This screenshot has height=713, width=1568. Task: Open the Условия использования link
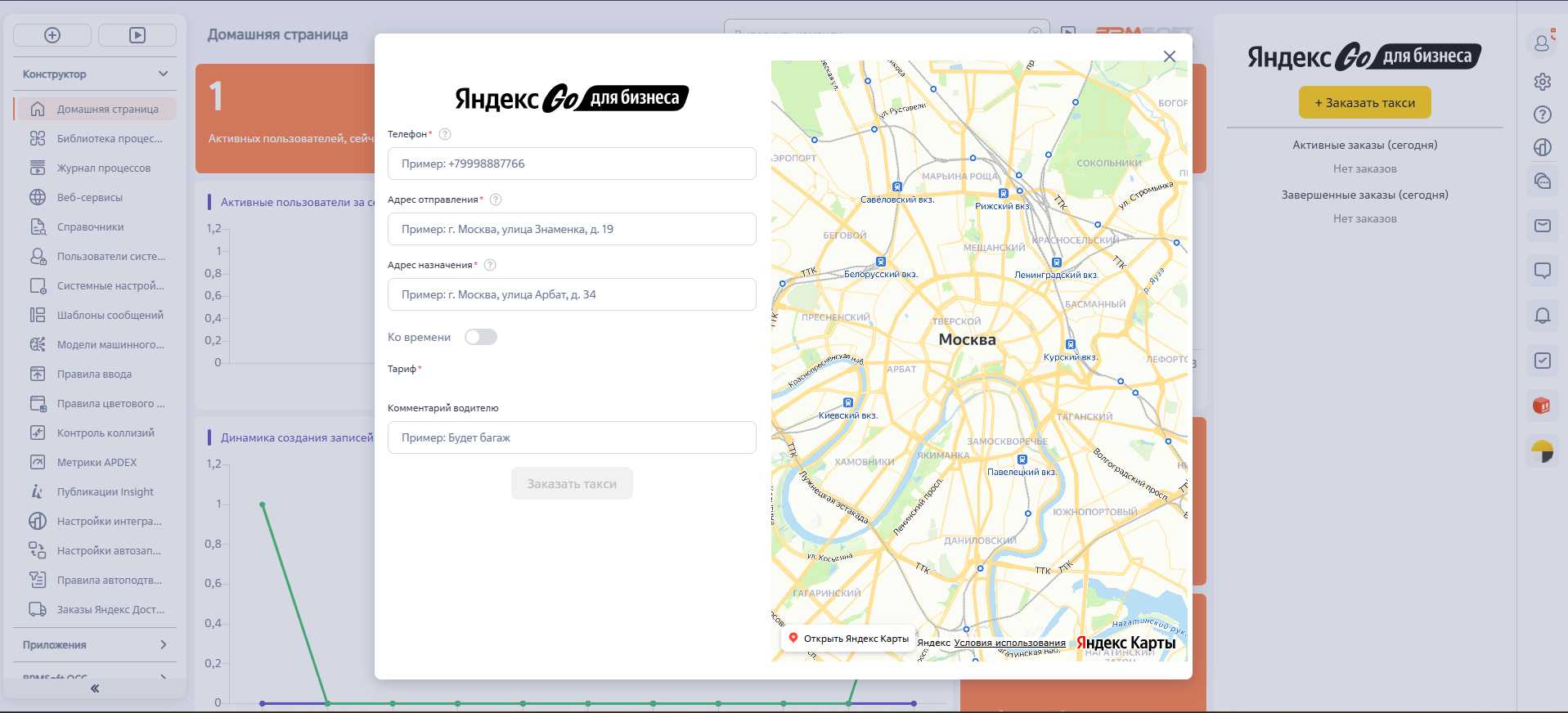pos(1010,643)
